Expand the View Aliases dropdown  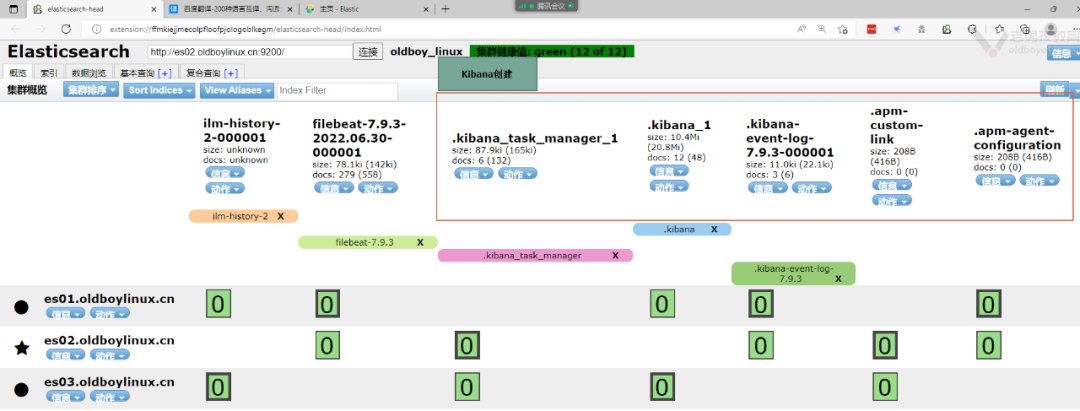point(238,90)
